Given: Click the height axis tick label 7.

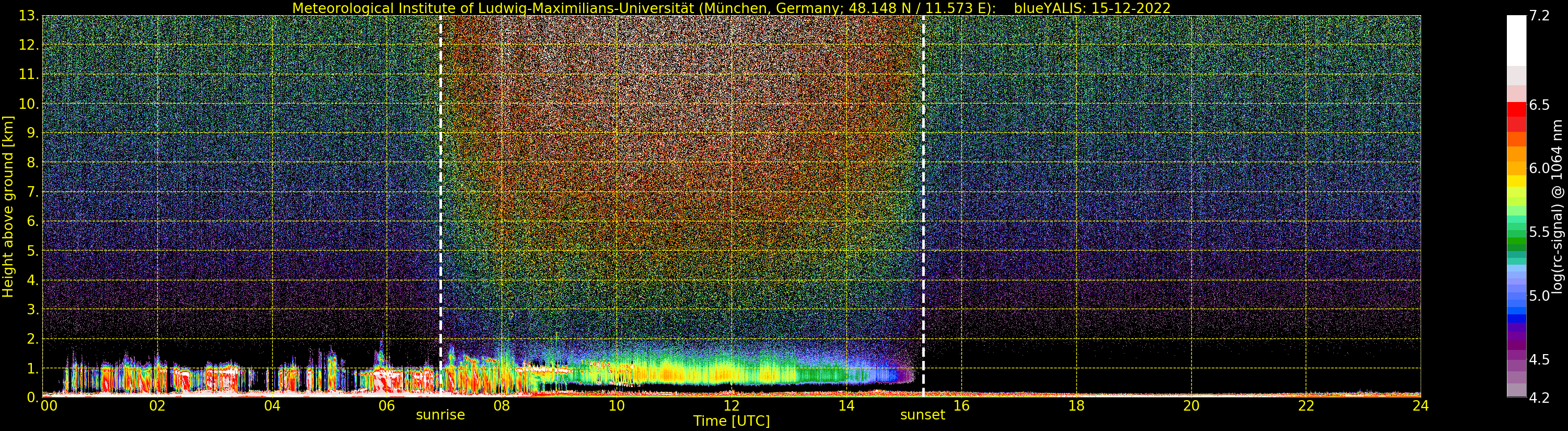Looking at the screenshot, I should tap(32, 192).
